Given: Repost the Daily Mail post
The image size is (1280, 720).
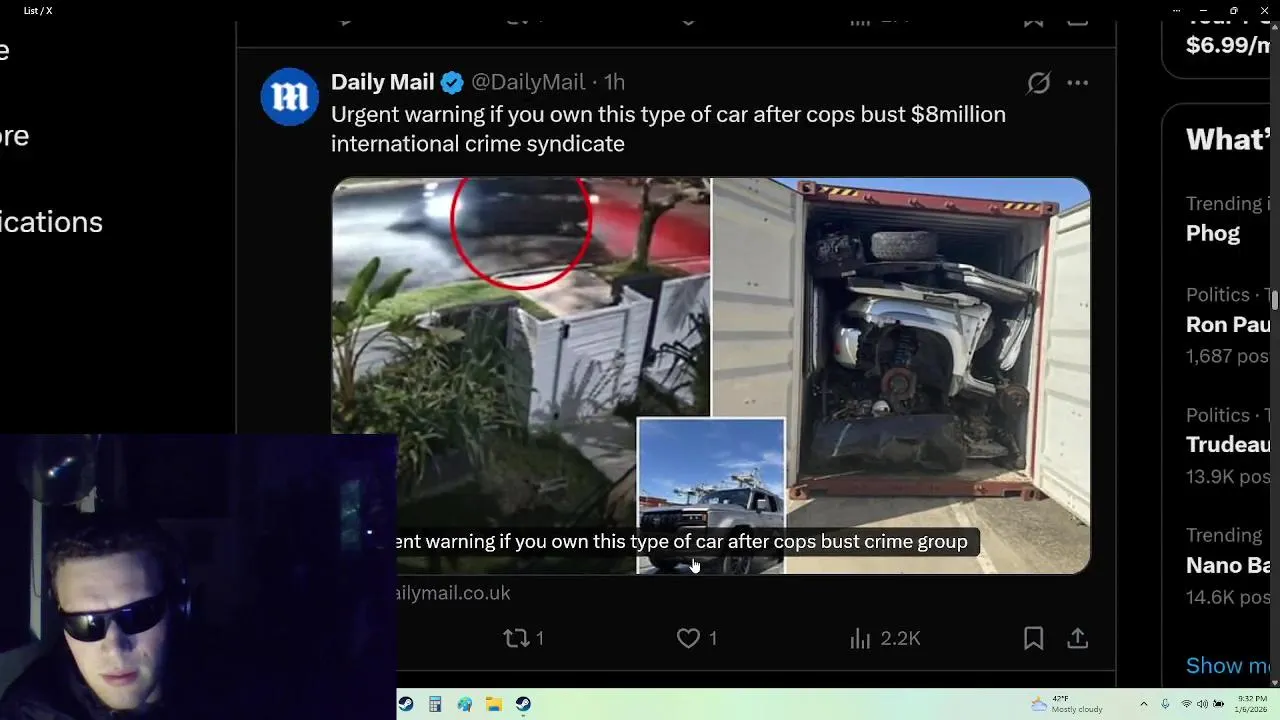Looking at the screenshot, I should [x=524, y=638].
